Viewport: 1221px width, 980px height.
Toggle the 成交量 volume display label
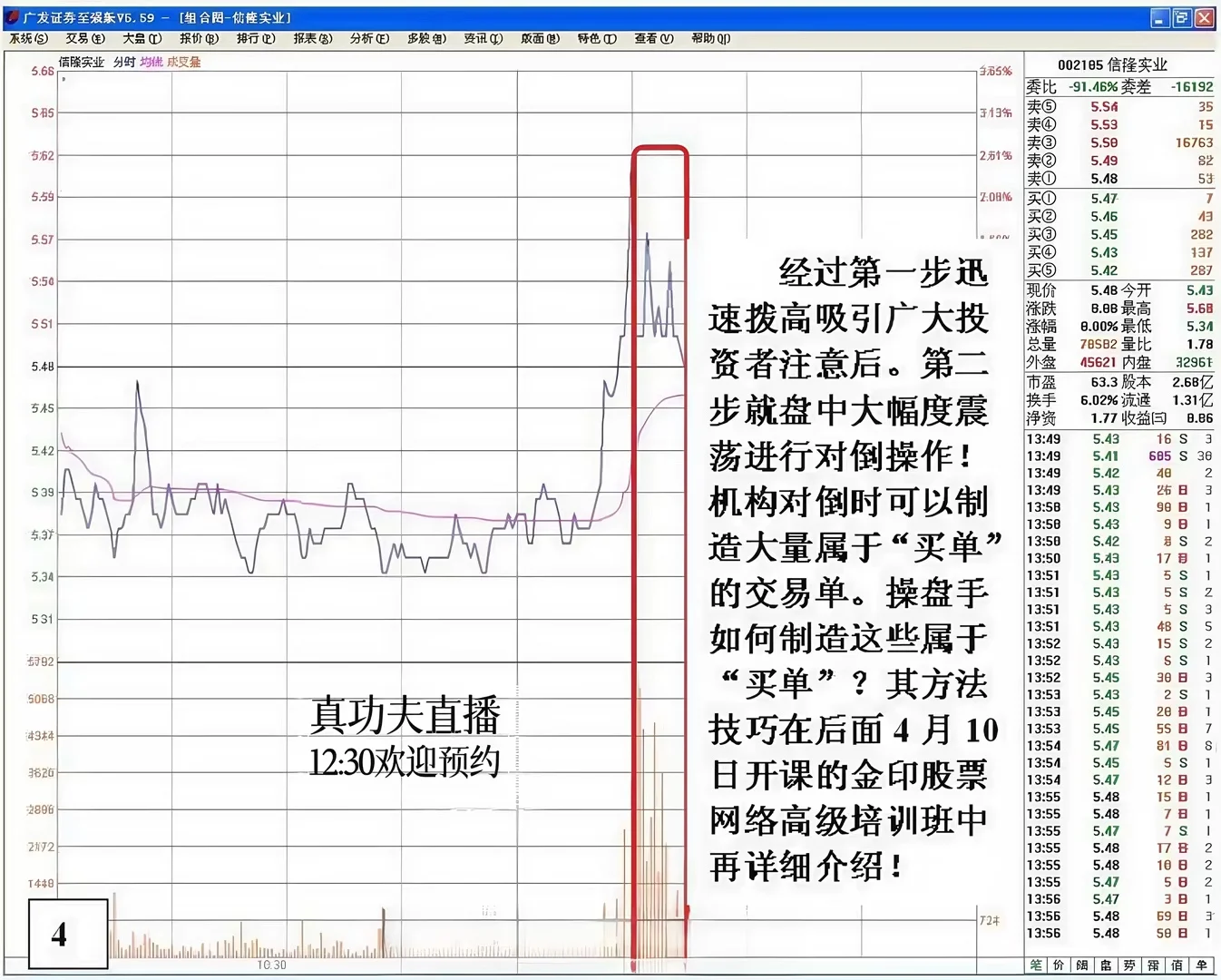(x=186, y=63)
